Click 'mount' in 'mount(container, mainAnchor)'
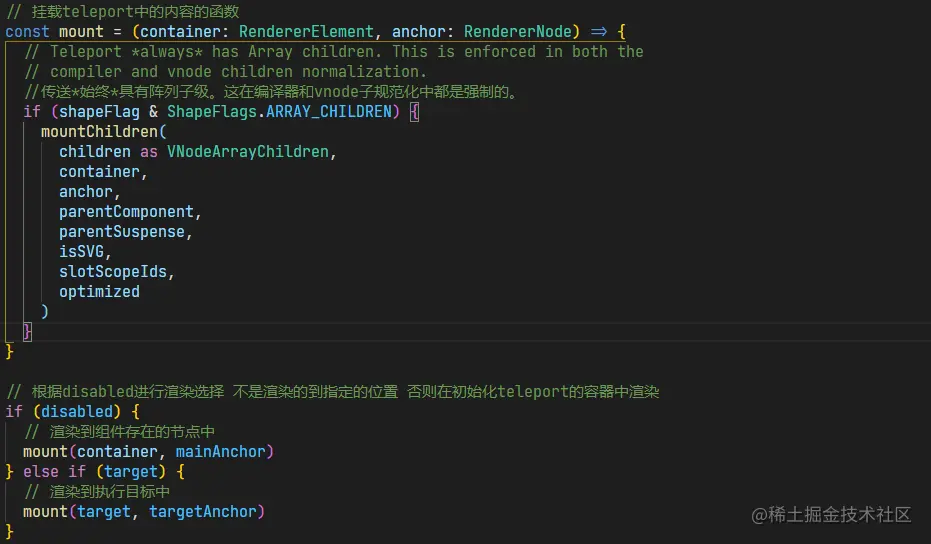The height and width of the screenshot is (544, 931). tap(45, 452)
